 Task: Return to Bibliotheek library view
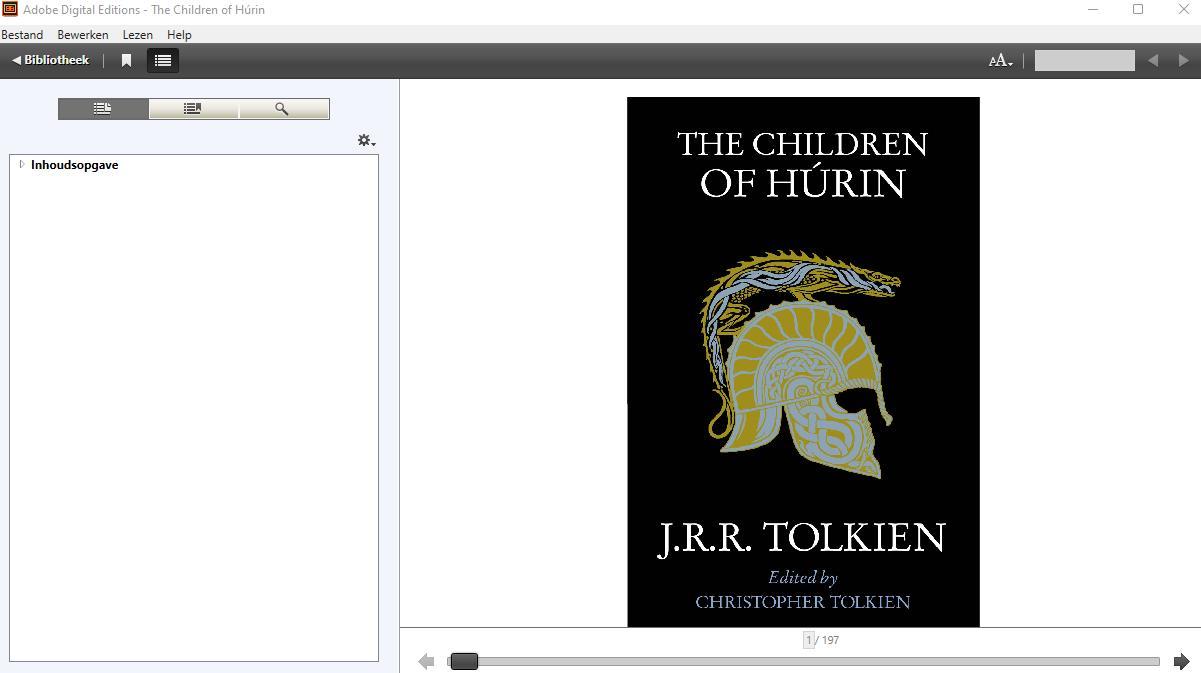(51, 60)
